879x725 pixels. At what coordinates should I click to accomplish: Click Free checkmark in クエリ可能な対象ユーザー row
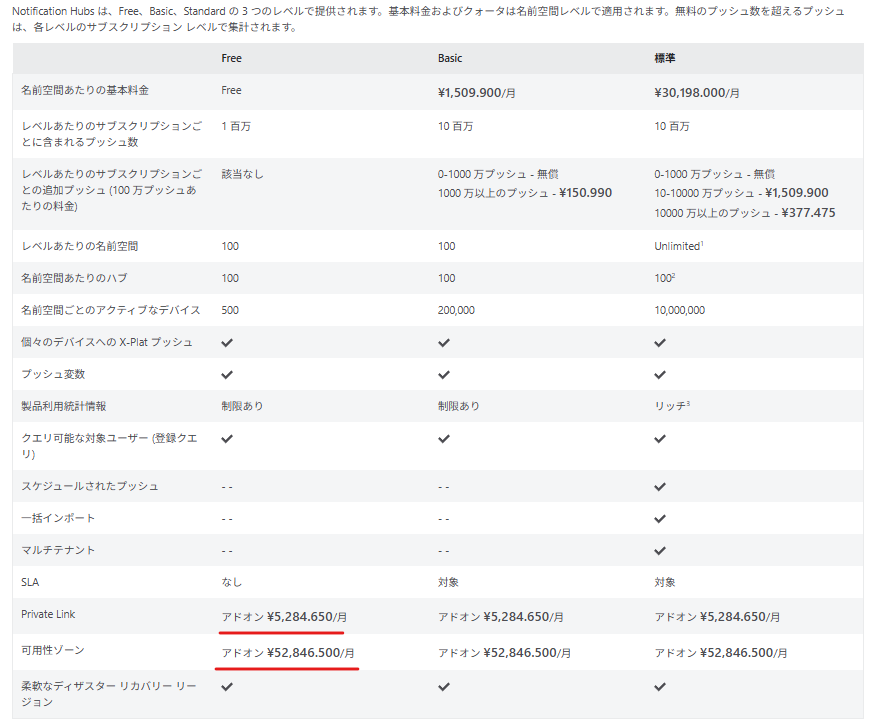[227, 438]
